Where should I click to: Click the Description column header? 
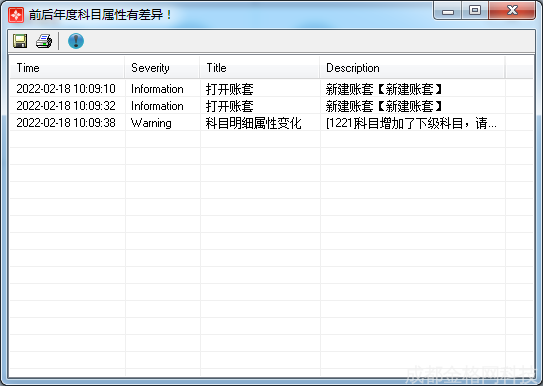click(412, 68)
